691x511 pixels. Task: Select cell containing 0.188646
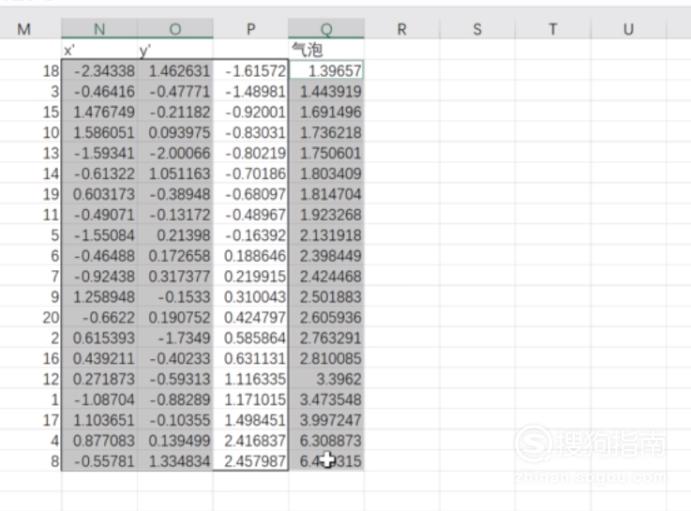click(251, 256)
